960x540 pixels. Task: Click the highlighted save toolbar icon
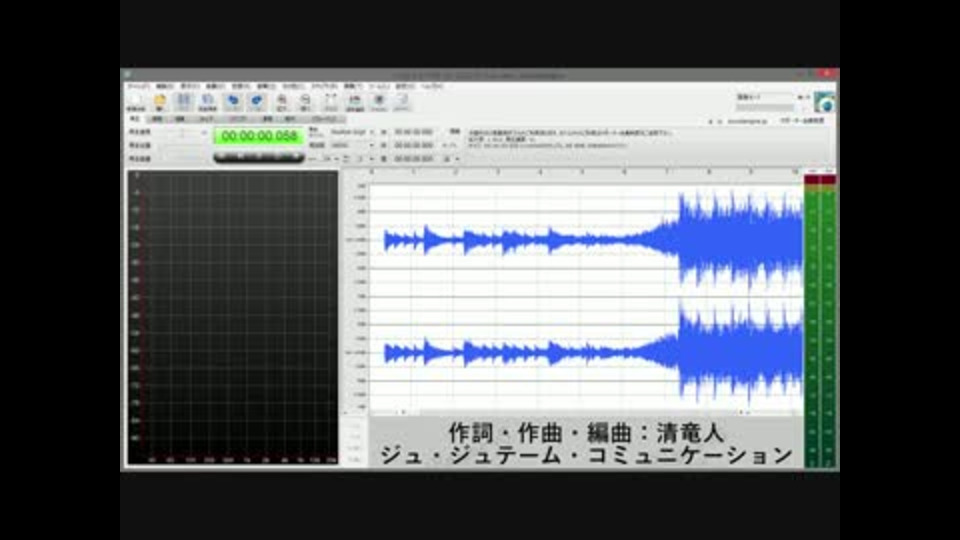point(184,102)
